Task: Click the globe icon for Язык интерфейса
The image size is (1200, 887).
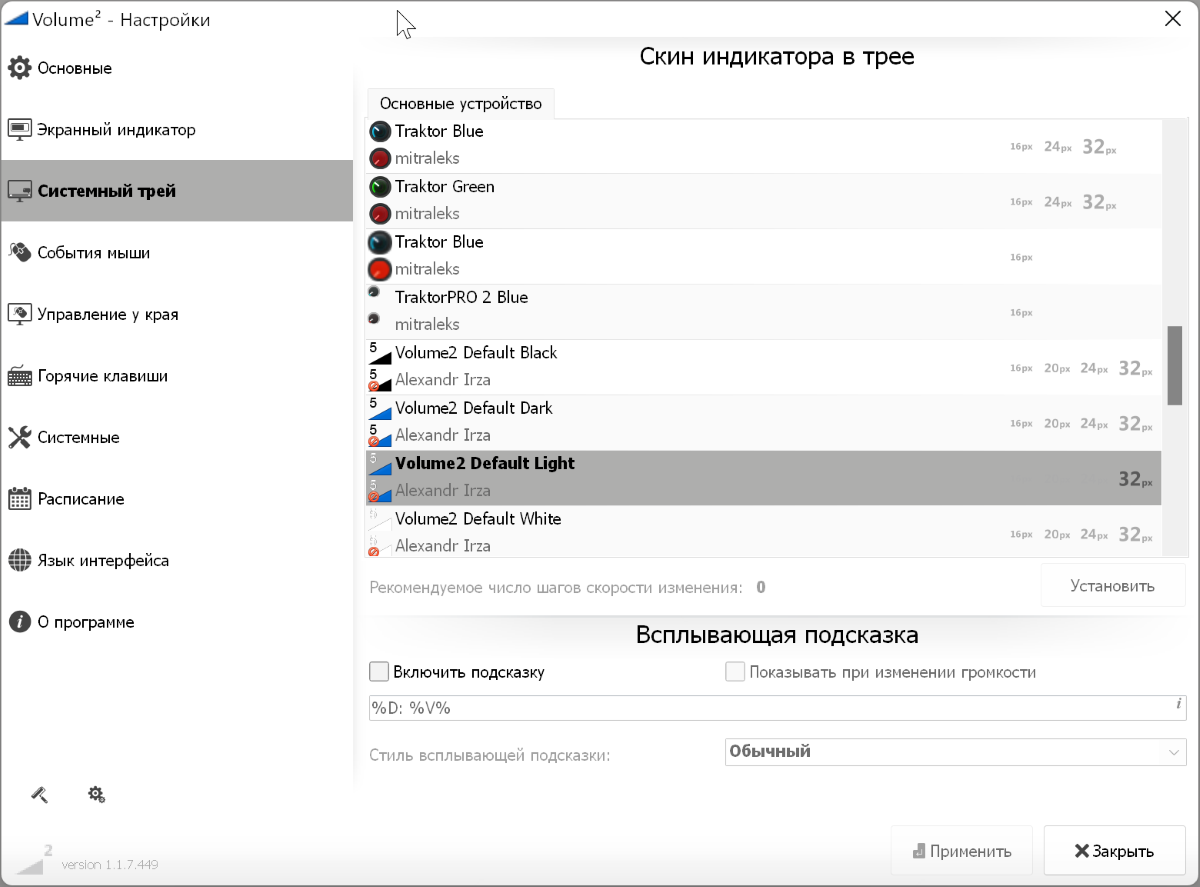Action: tap(19, 560)
